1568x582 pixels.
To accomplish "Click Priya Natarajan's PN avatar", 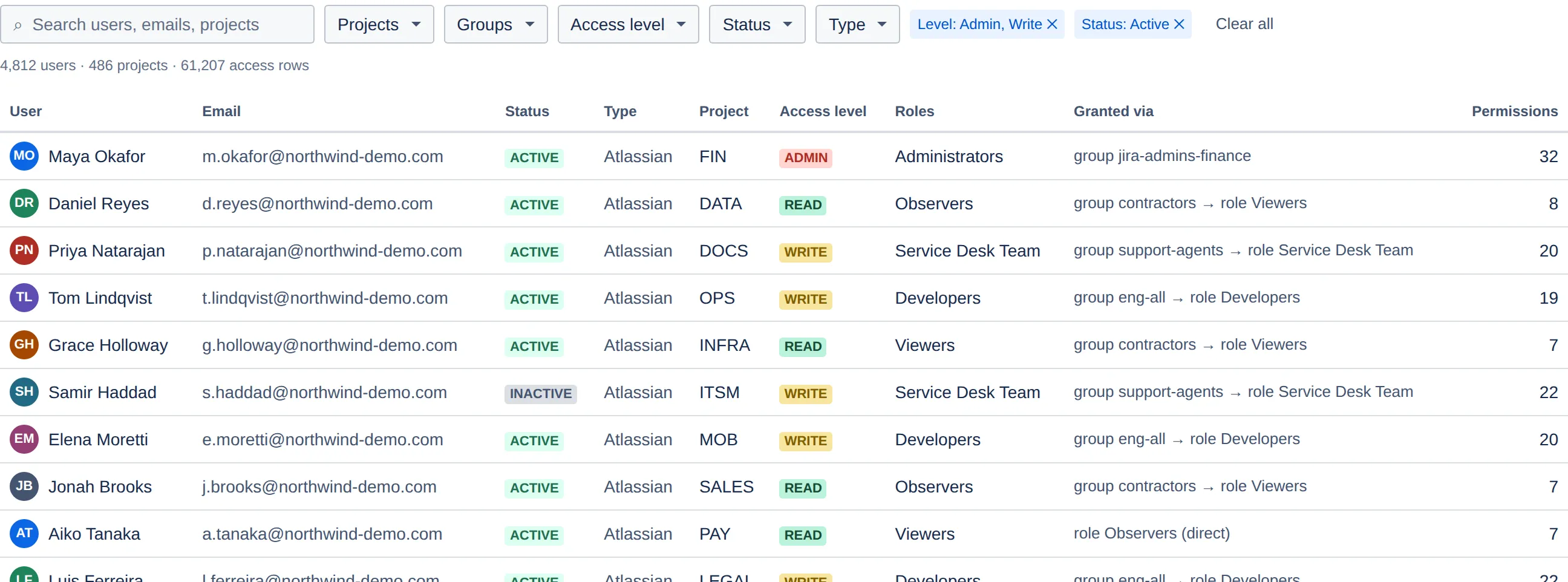I will (24, 250).
